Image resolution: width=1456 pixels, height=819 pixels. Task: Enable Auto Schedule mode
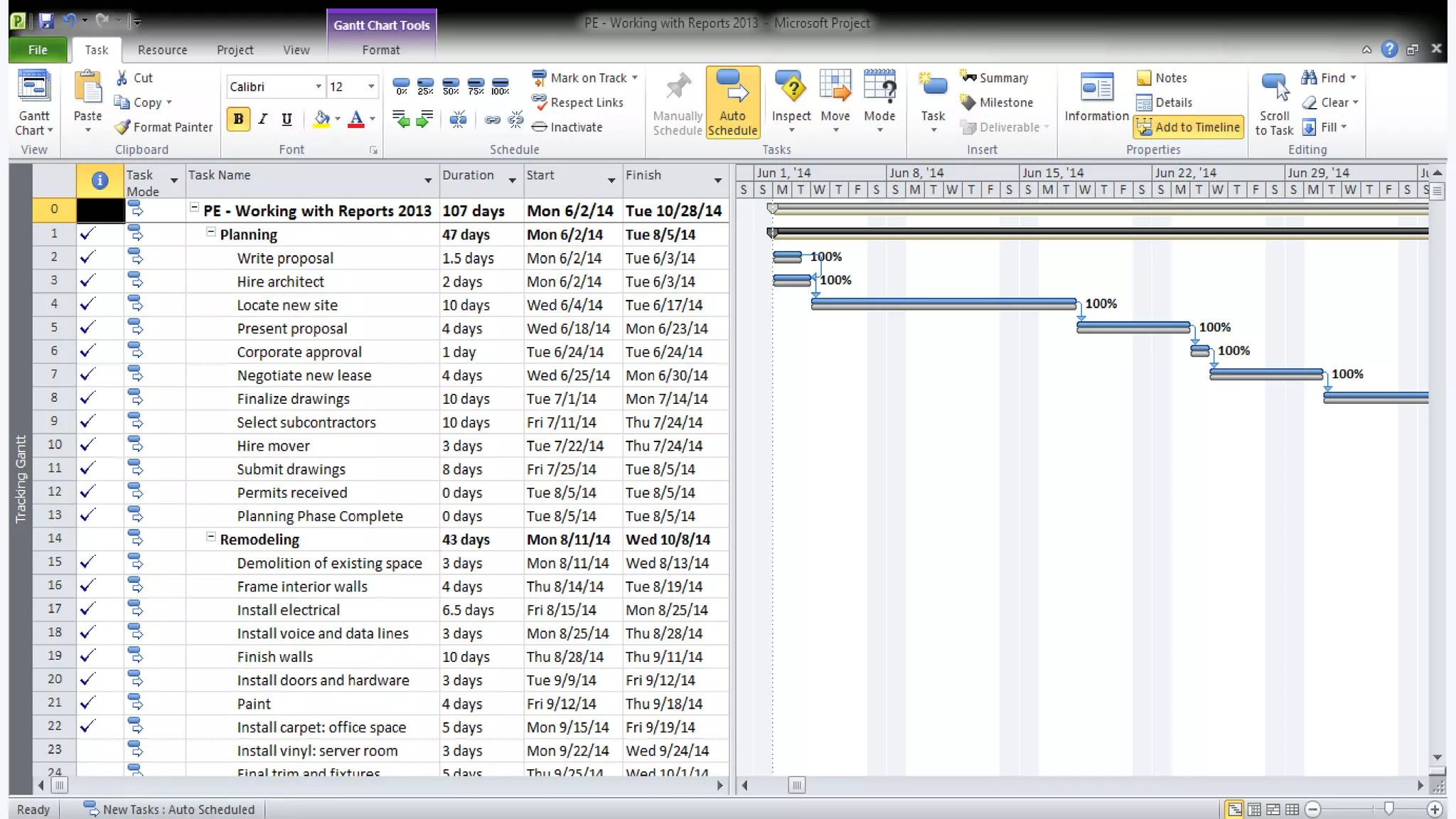point(732,103)
